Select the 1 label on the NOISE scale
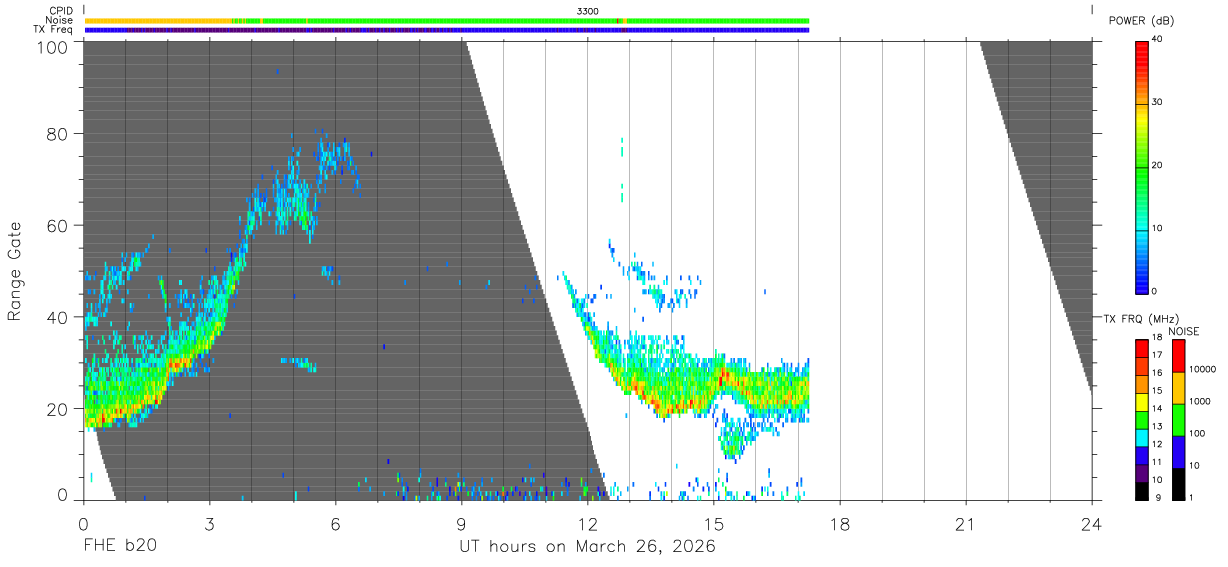The height and width of the screenshot is (567, 1228). [x=1192, y=497]
